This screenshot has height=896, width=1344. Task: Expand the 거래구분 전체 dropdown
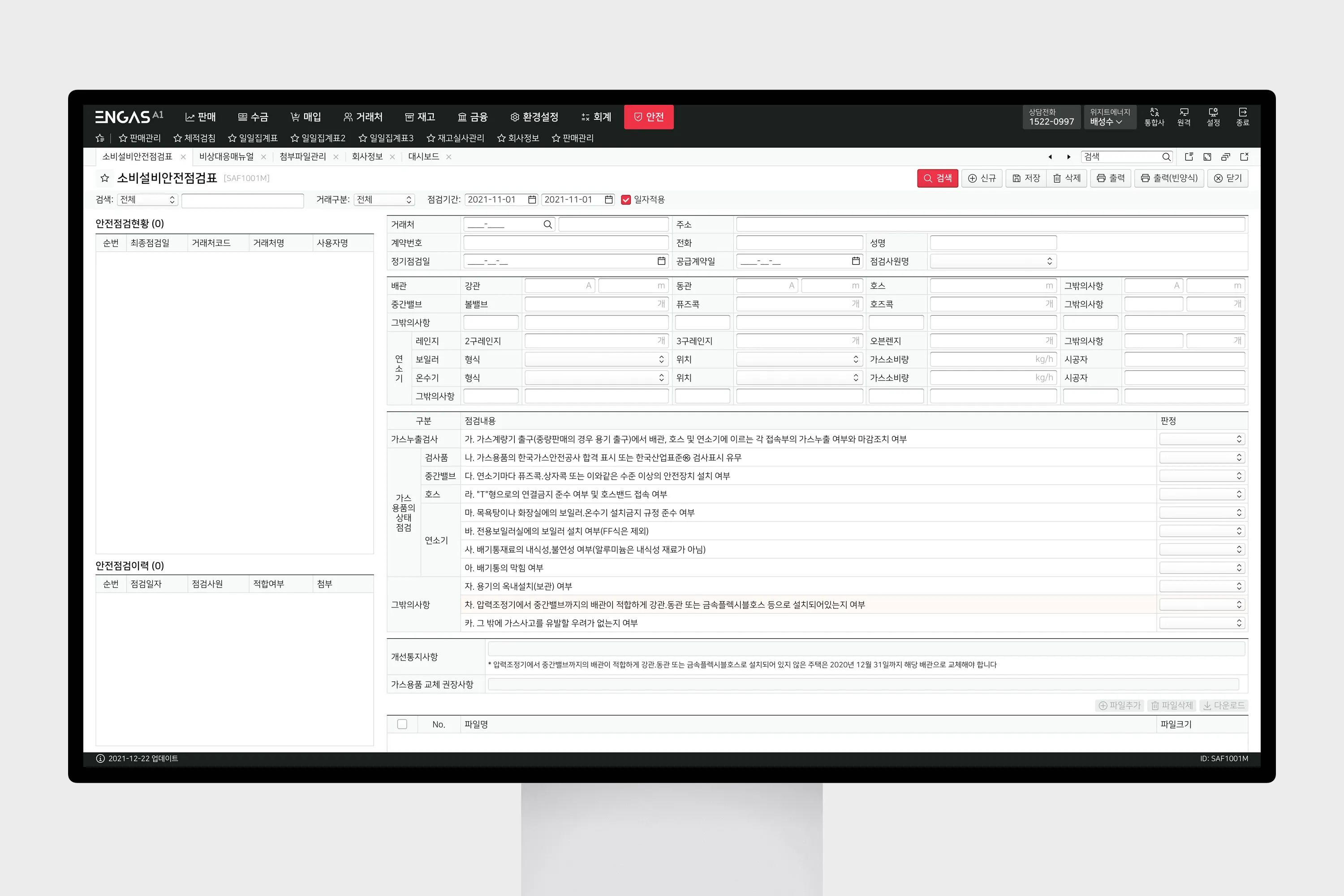384,199
